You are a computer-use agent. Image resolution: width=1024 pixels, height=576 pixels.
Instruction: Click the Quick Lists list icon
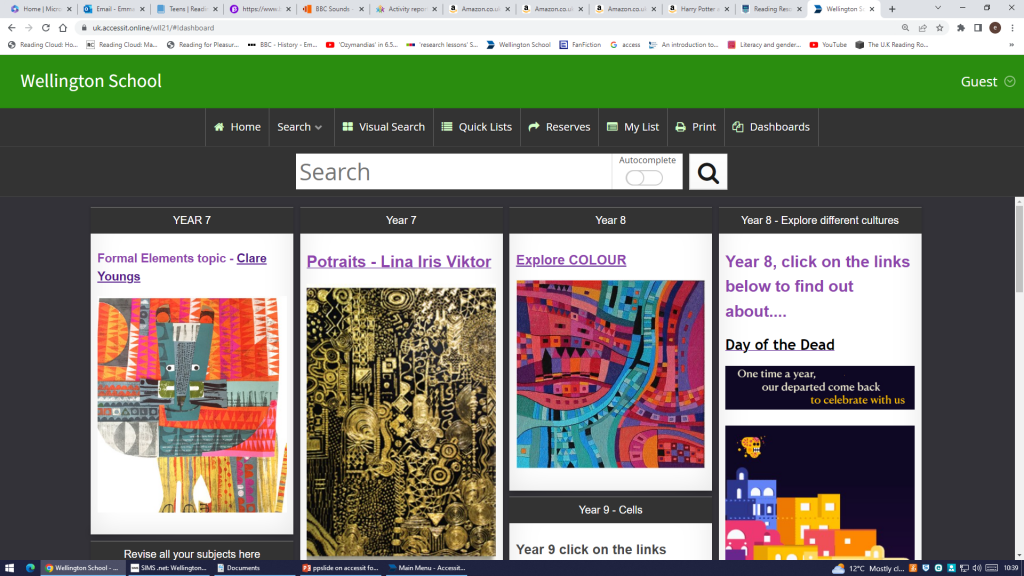tap(447, 127)
